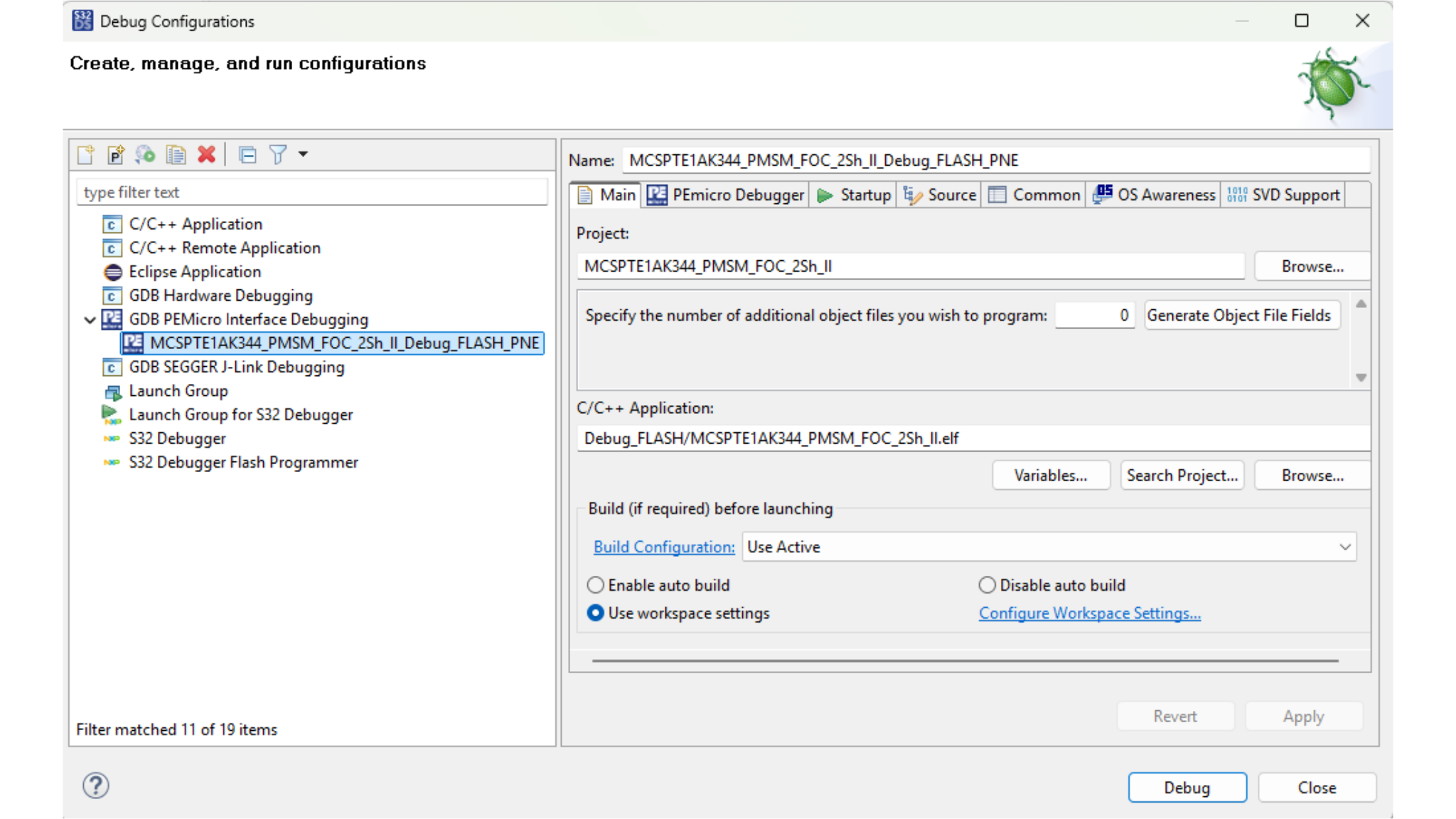Open the Use Active build configuration dropdown
Image resolution: width=1456 pixels, height=819 pixels.
coord(1049,547)
